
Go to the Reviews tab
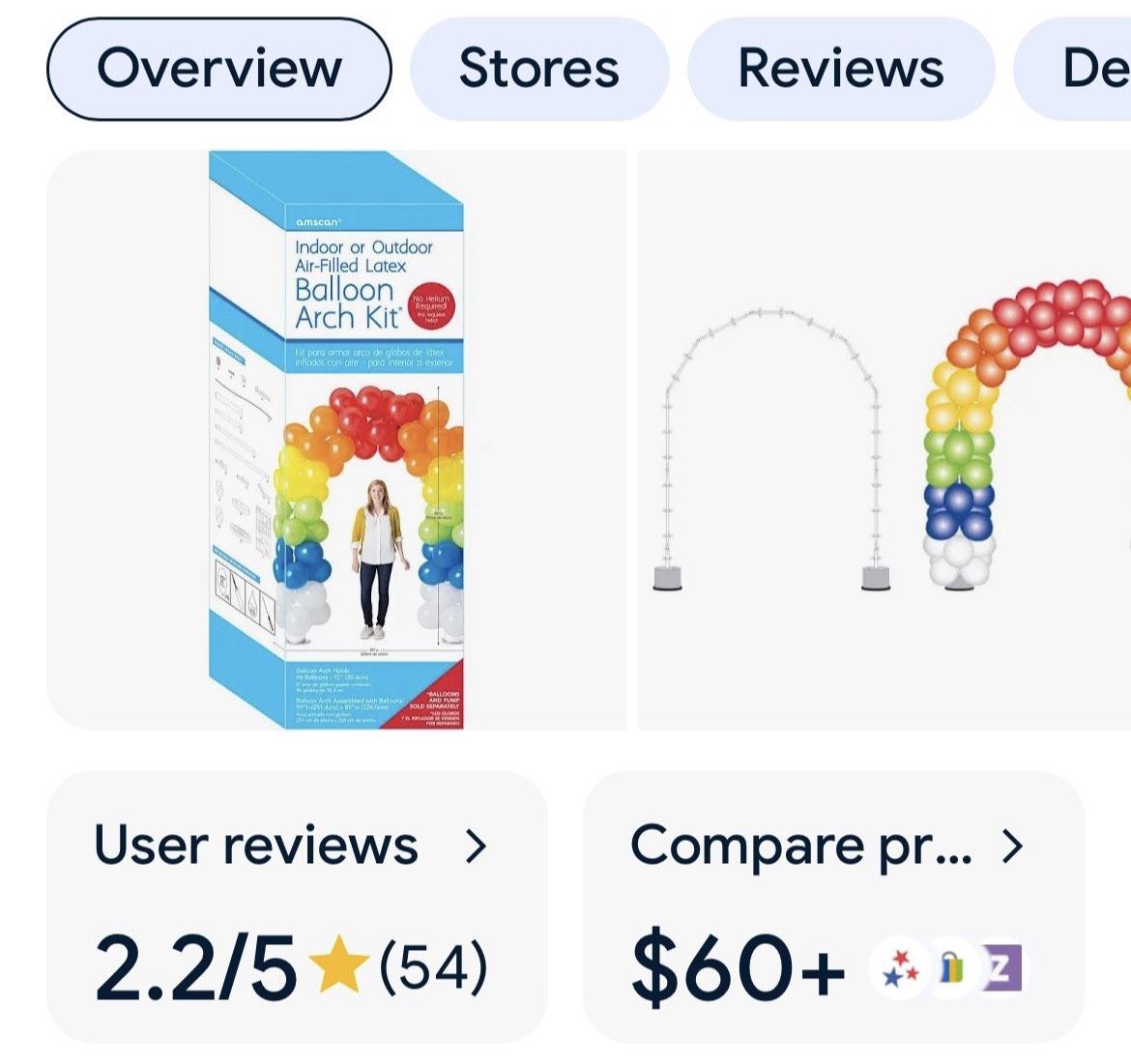click(x=841, y=69)
